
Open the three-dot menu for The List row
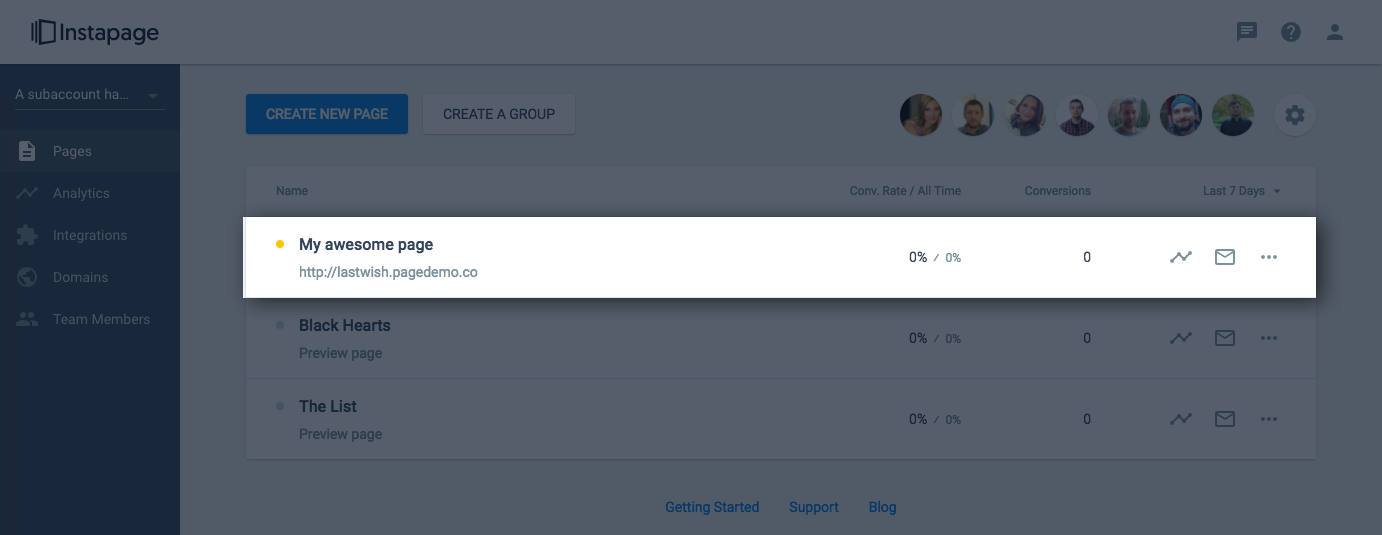coord(1269,419)
